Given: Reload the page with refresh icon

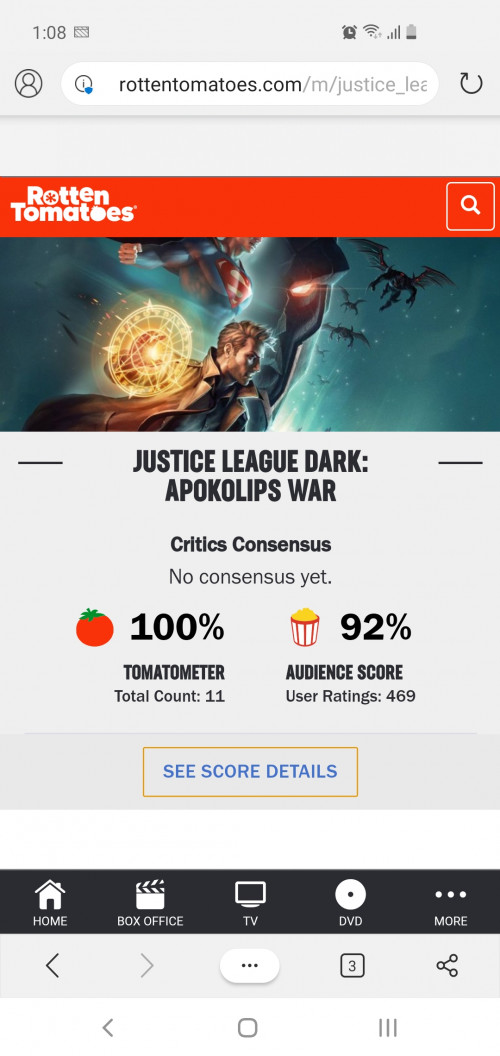Looking at the screenshot, I should 470,84.
